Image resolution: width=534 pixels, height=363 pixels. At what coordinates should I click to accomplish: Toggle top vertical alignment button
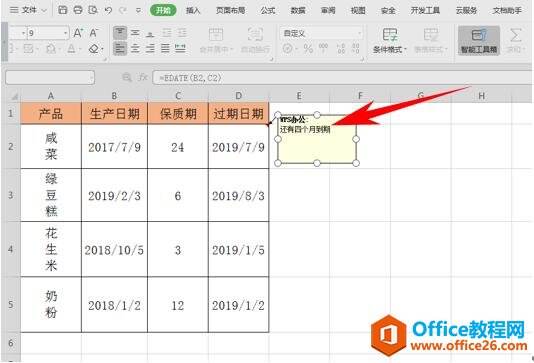click(x=120, y=33)
